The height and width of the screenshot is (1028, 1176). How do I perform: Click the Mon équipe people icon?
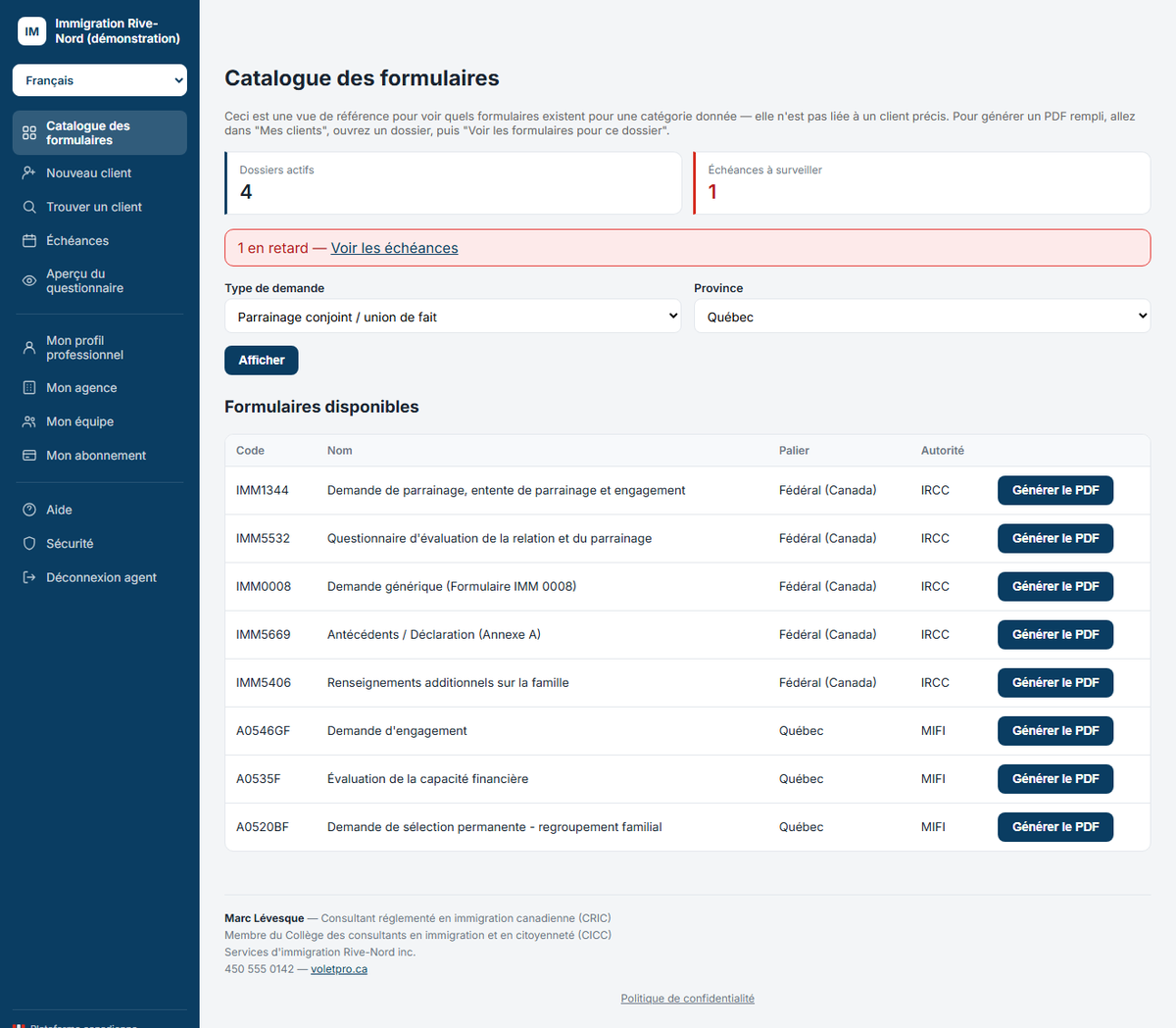(x=29, y=421)
